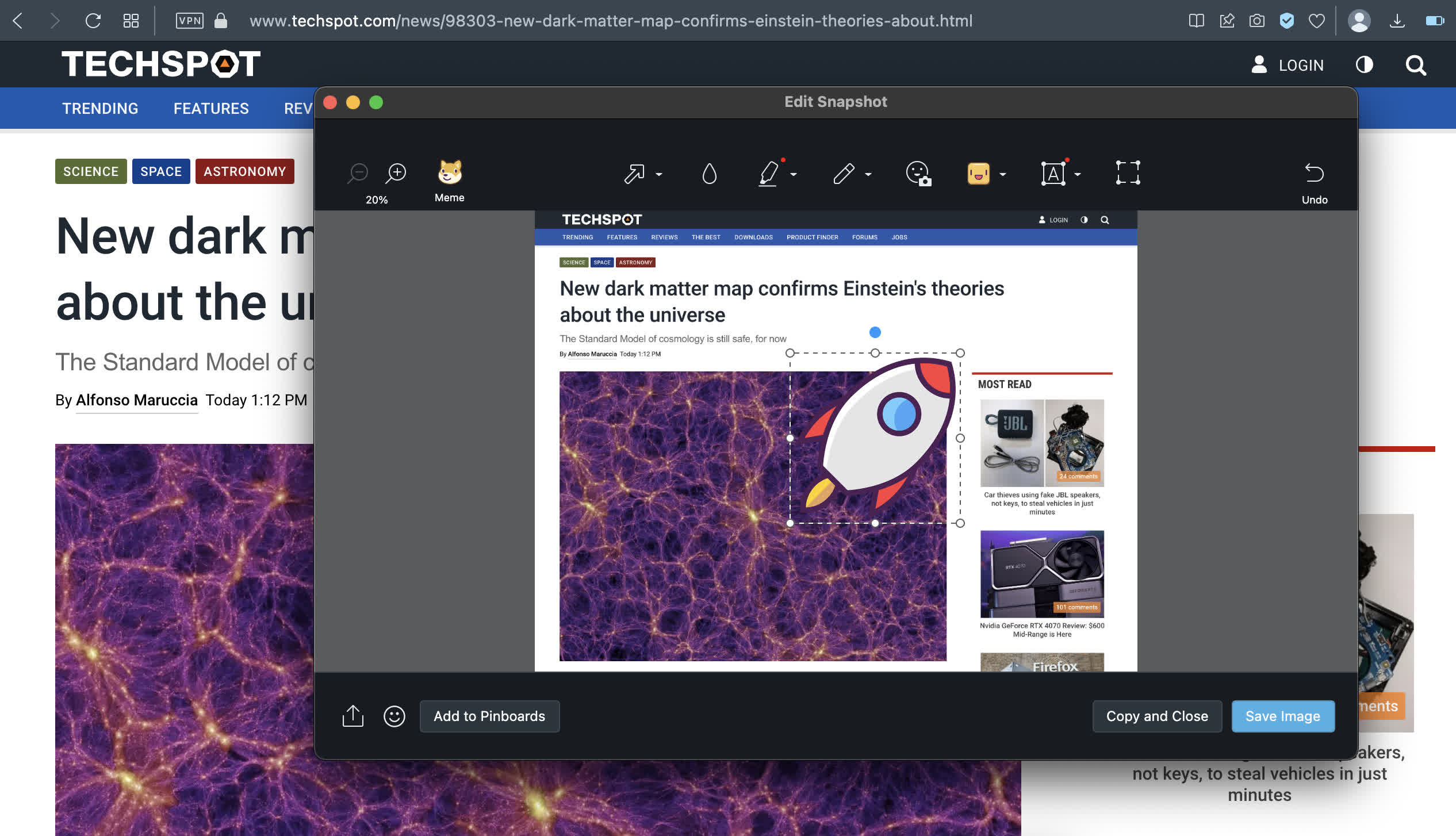
Task: Open the selfie emoji camera tool
Action: click(918, 173)
